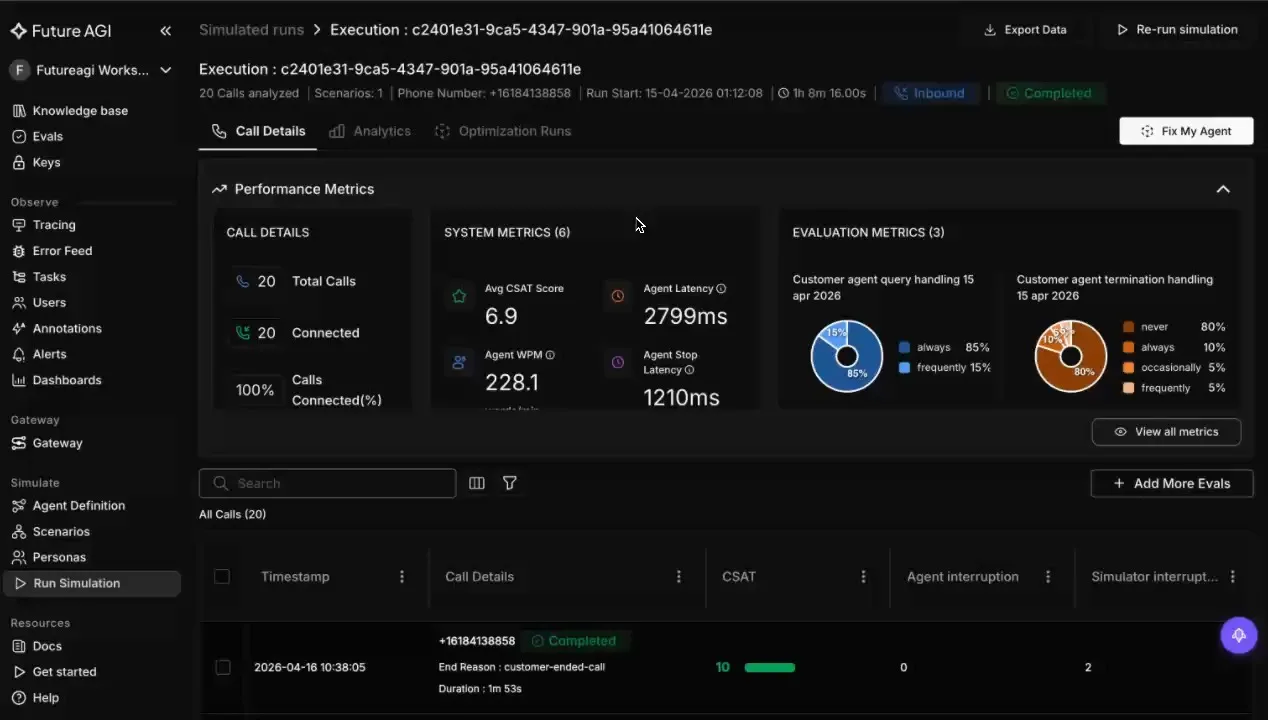
Task: Click the Alerts bell icon
Action: tap(18, 355)
